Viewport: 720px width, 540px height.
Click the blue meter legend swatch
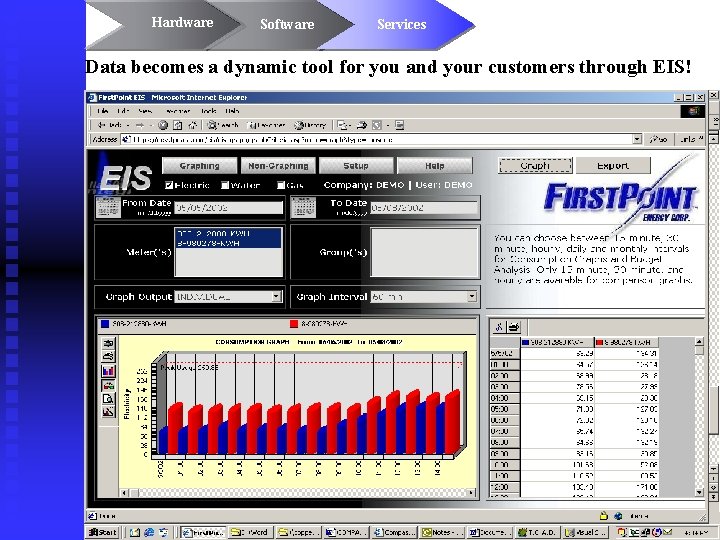click(x=105, y=324)
